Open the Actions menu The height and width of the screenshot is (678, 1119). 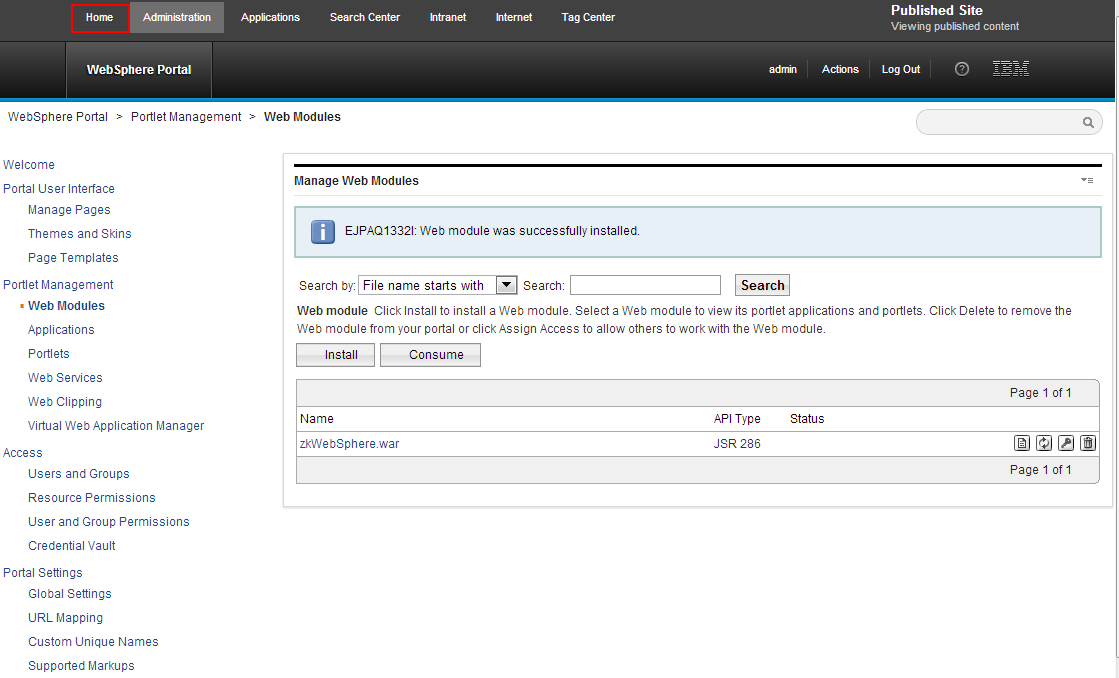coord(840,69)
